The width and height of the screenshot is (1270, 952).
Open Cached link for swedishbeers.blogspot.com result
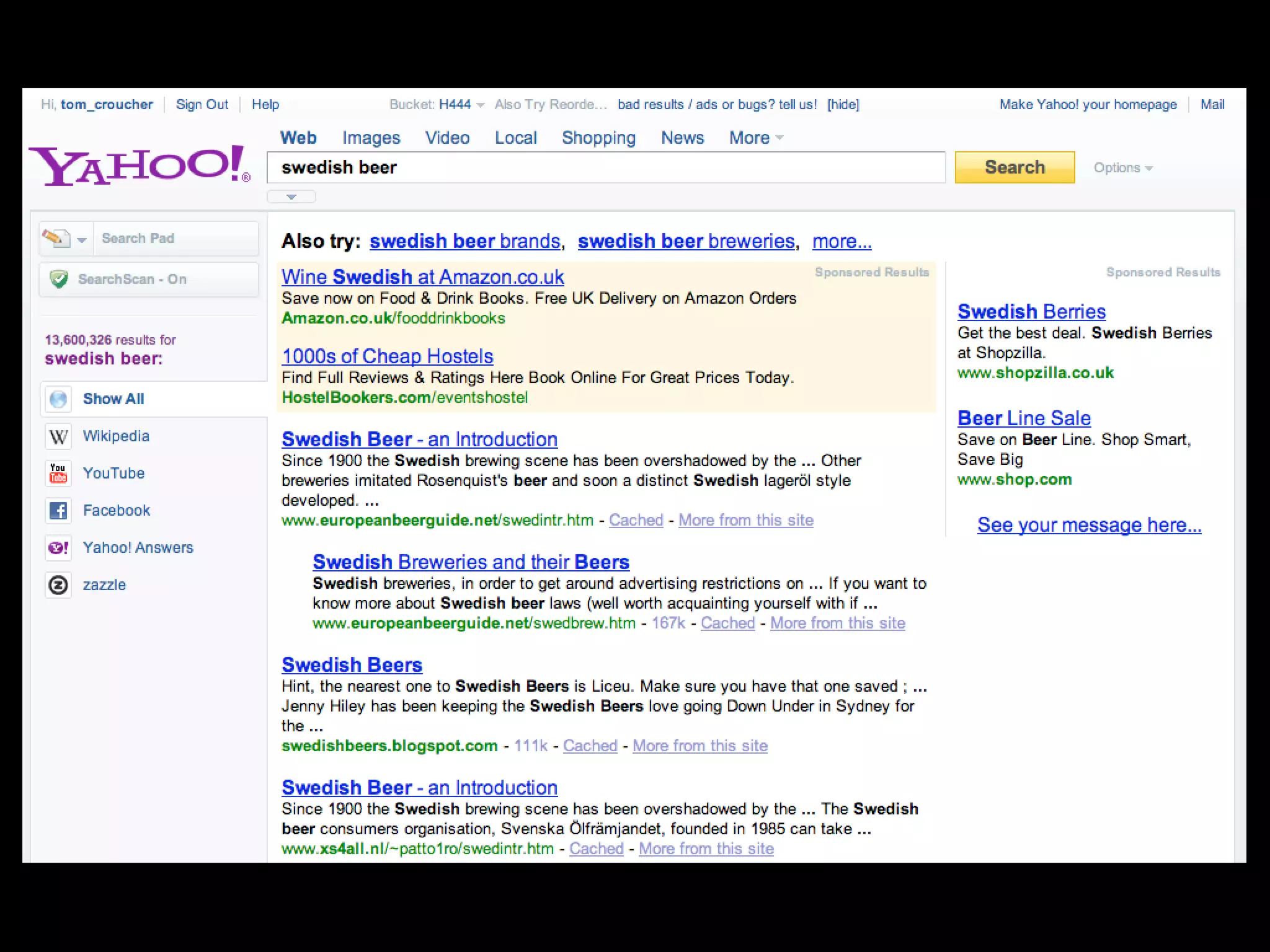point(590,746)
